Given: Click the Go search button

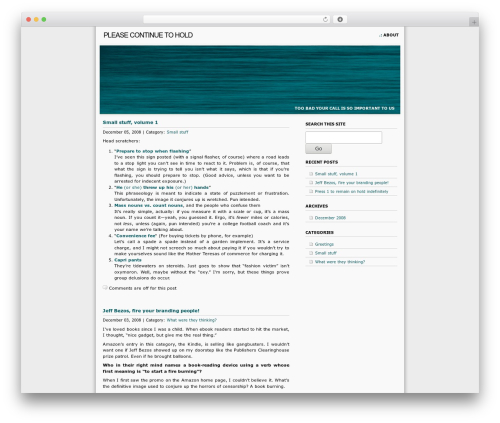Looking at the screenshot, I should tap(318, 149).
